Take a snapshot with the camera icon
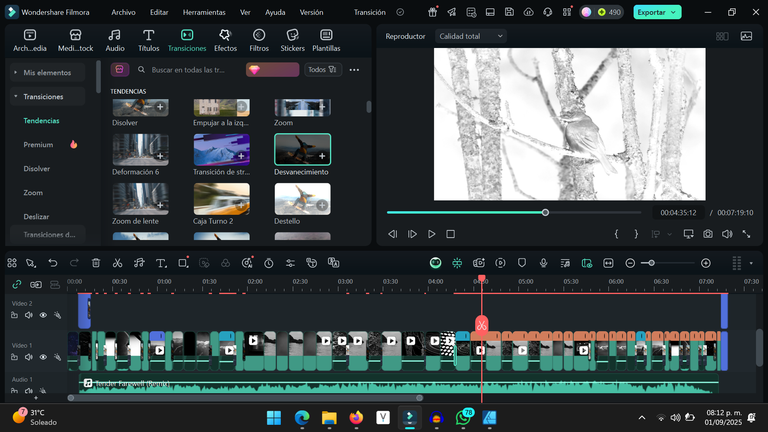 coord(708,234)
